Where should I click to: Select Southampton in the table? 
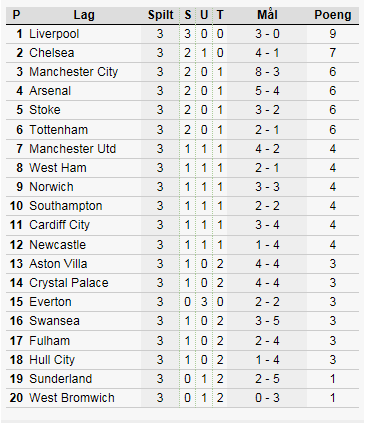click(66, 206)
